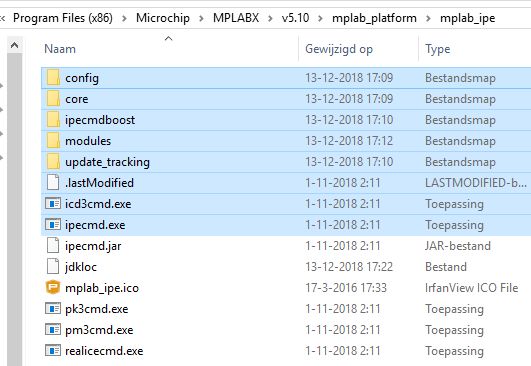This screenshot has height=366, width=531.
Task: Click the realicecmd.exe application icon
Action: coord(53,350)
